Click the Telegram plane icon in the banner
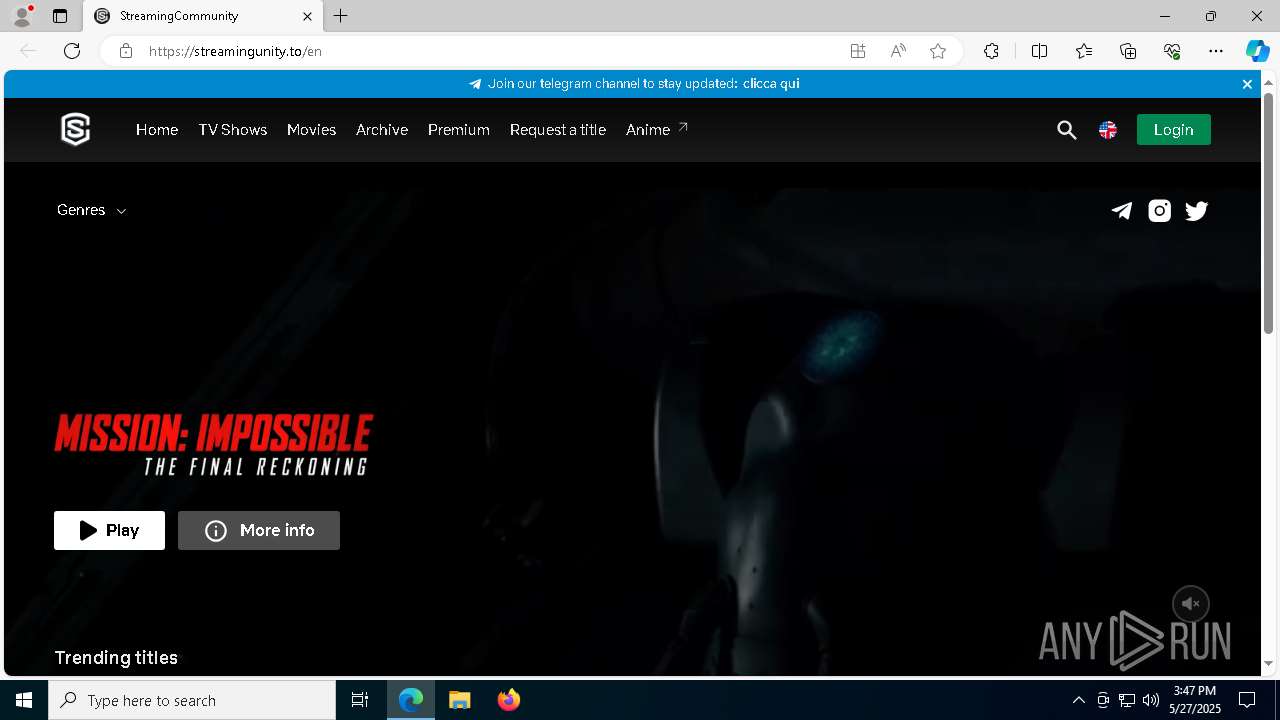This screenshot has width=1280, height=720. [475, 84]
